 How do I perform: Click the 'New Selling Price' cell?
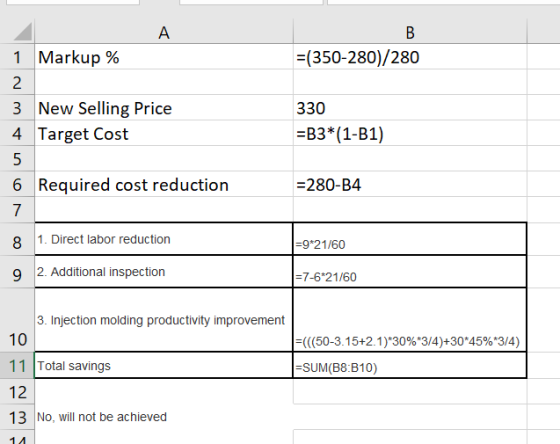click(164, 108)
